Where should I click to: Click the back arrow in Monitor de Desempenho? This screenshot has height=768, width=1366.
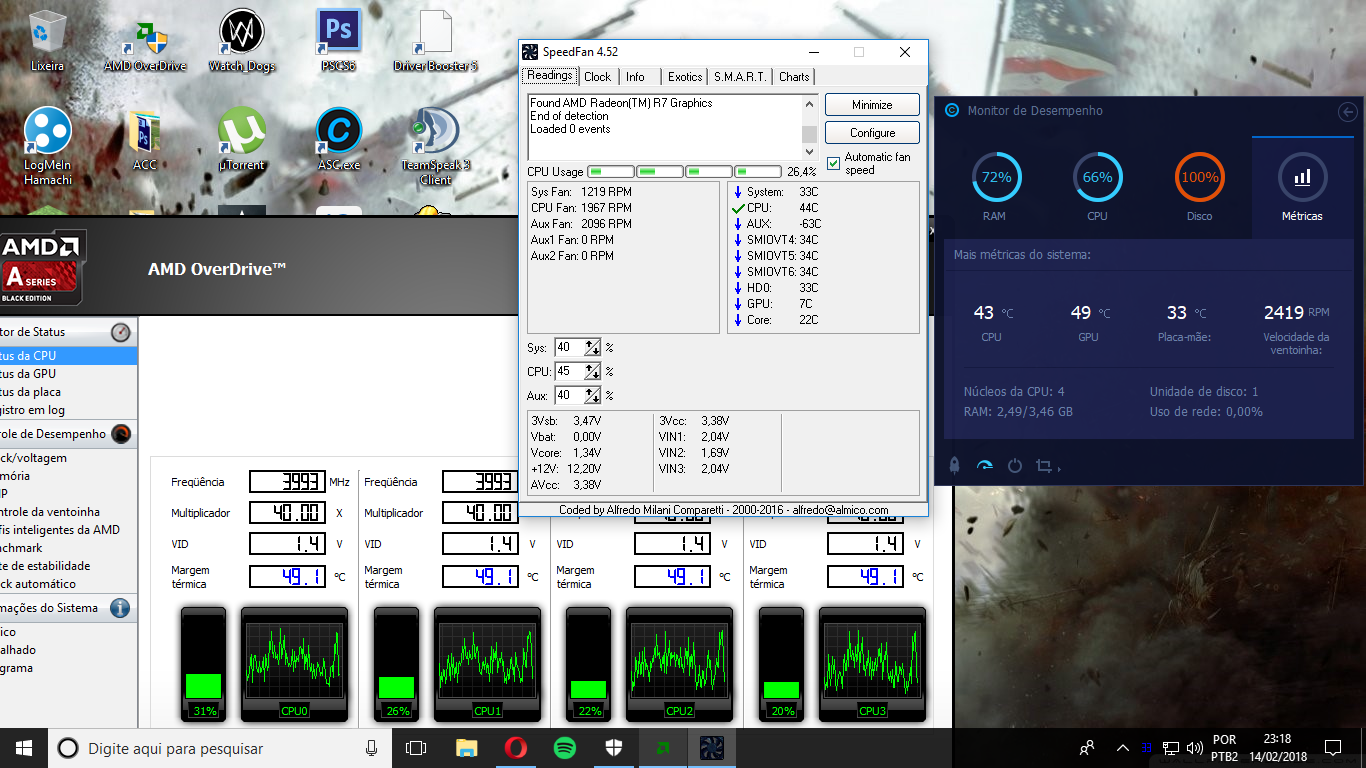(1348, 112)
